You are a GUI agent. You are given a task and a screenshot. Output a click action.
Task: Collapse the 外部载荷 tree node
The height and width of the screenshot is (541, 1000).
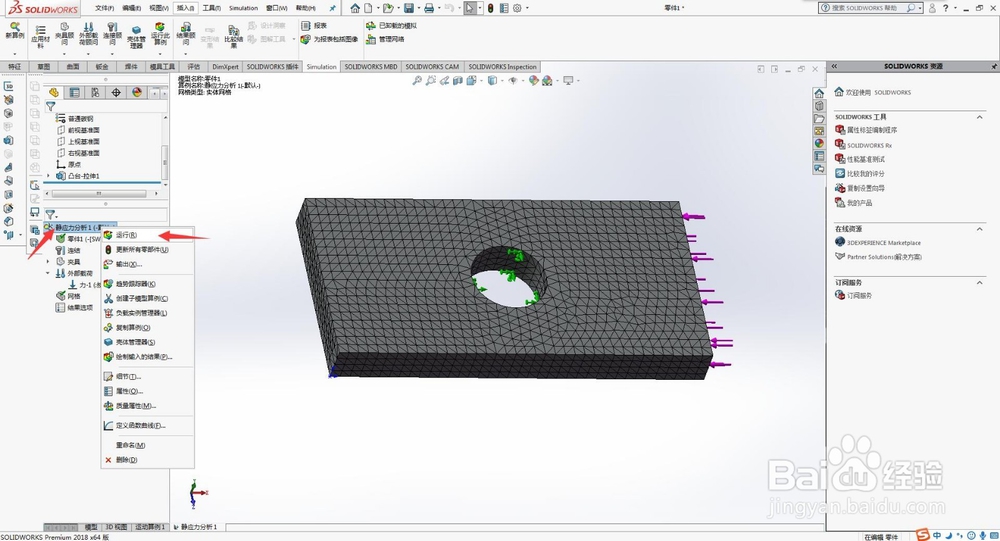pyautogui.click(x=48, y=273)
